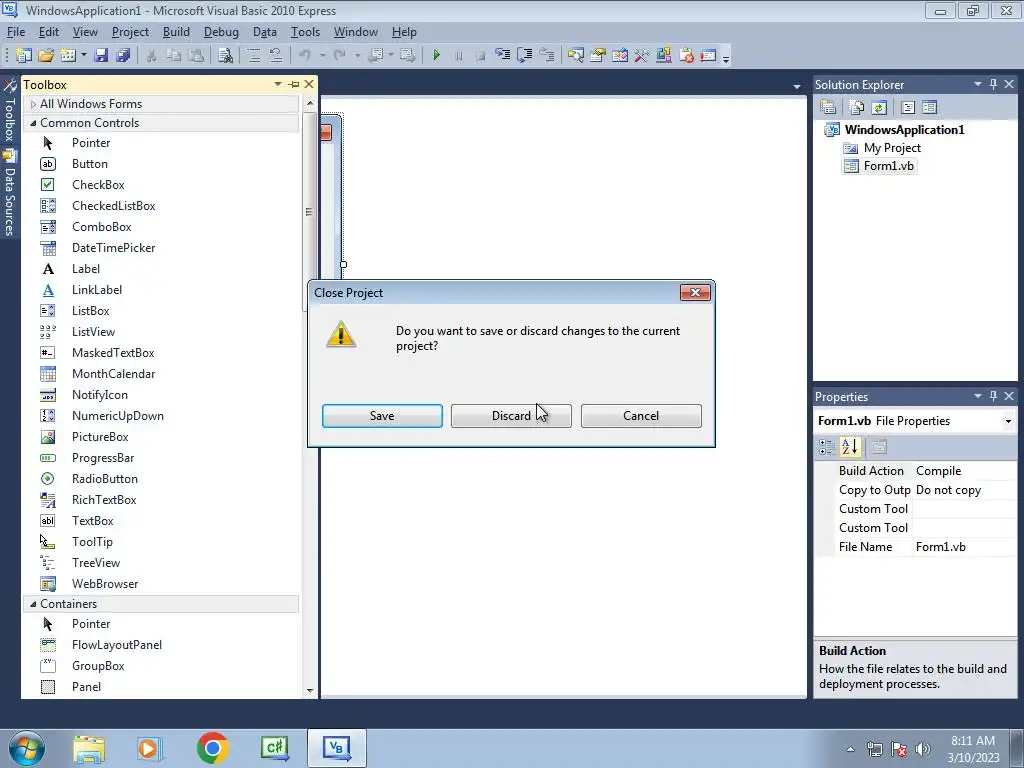The height and width of the screenshot is (768, 1024).
Task: Click auto-hide pin icon of Solution Explorer
Action: pyautogui.click(x=993, y=84)
